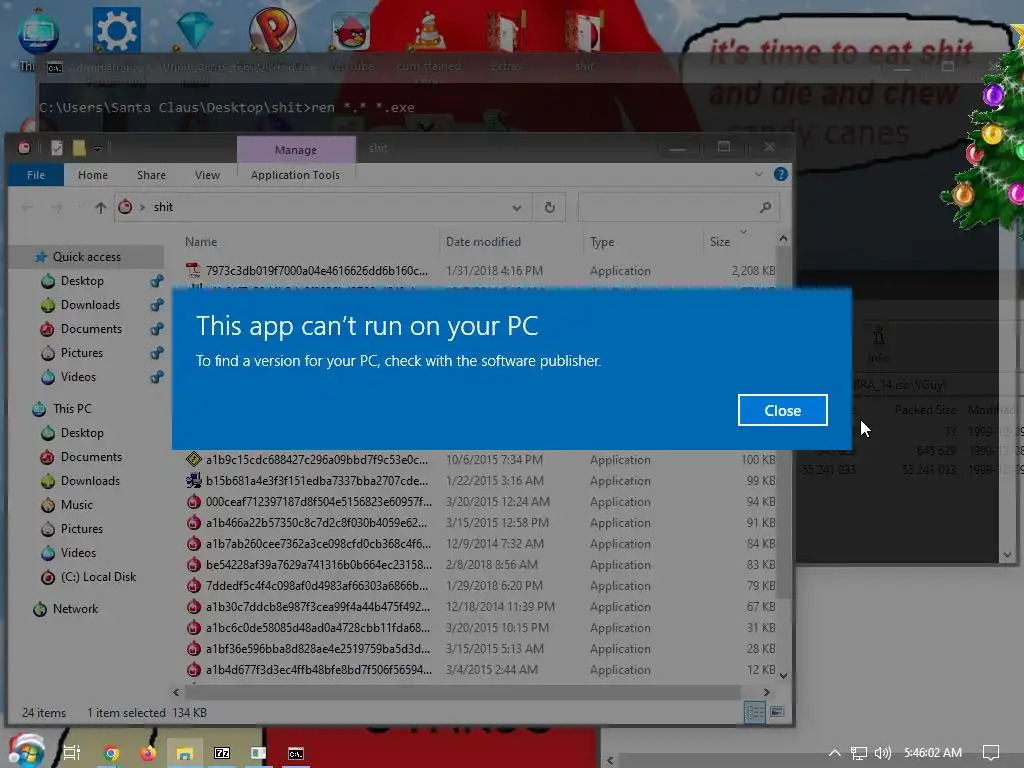This screenshot has width=1024, height=768.
Task: Open the Share ribbon tab
Action: pyautogui.click(x=151, y=175)
